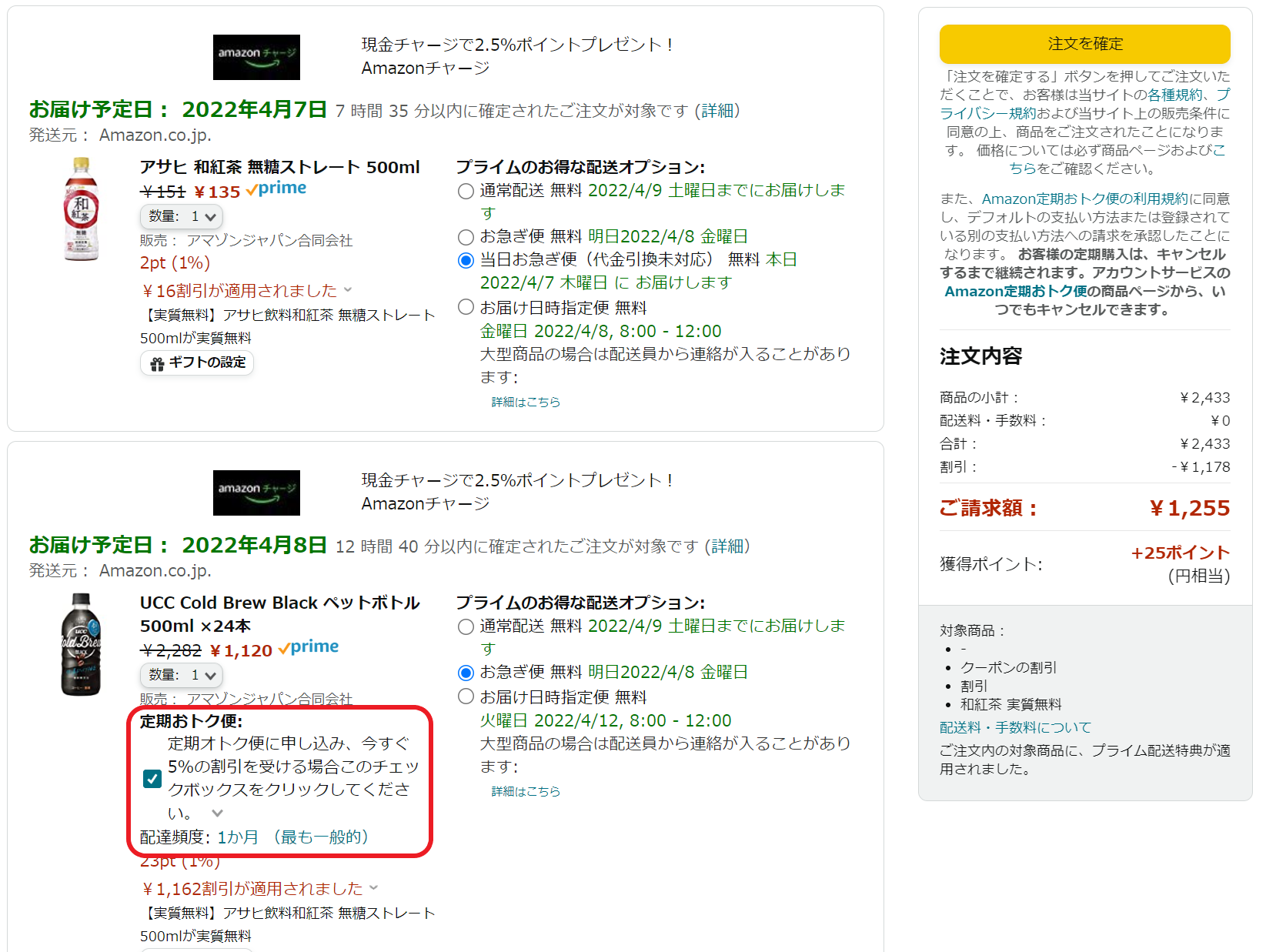Select 通常配送 radio for Asahi tea shipment
The width and height of the screenshot is (1266, 952).
(x=466, y=191)
